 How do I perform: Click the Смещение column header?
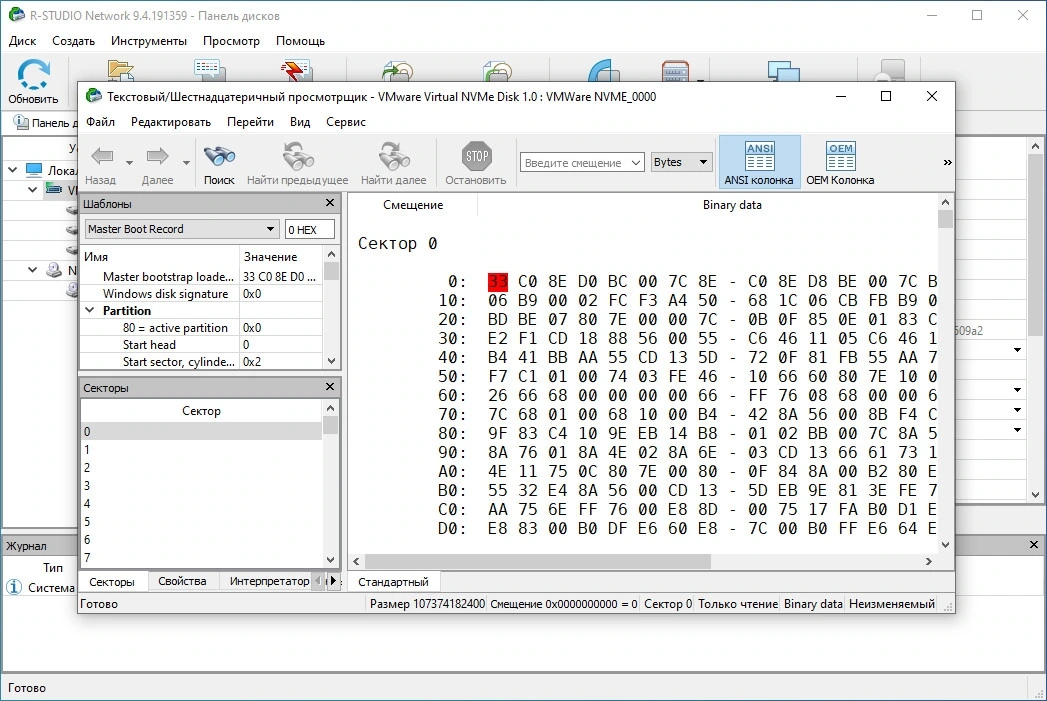[x=413, y=205]
